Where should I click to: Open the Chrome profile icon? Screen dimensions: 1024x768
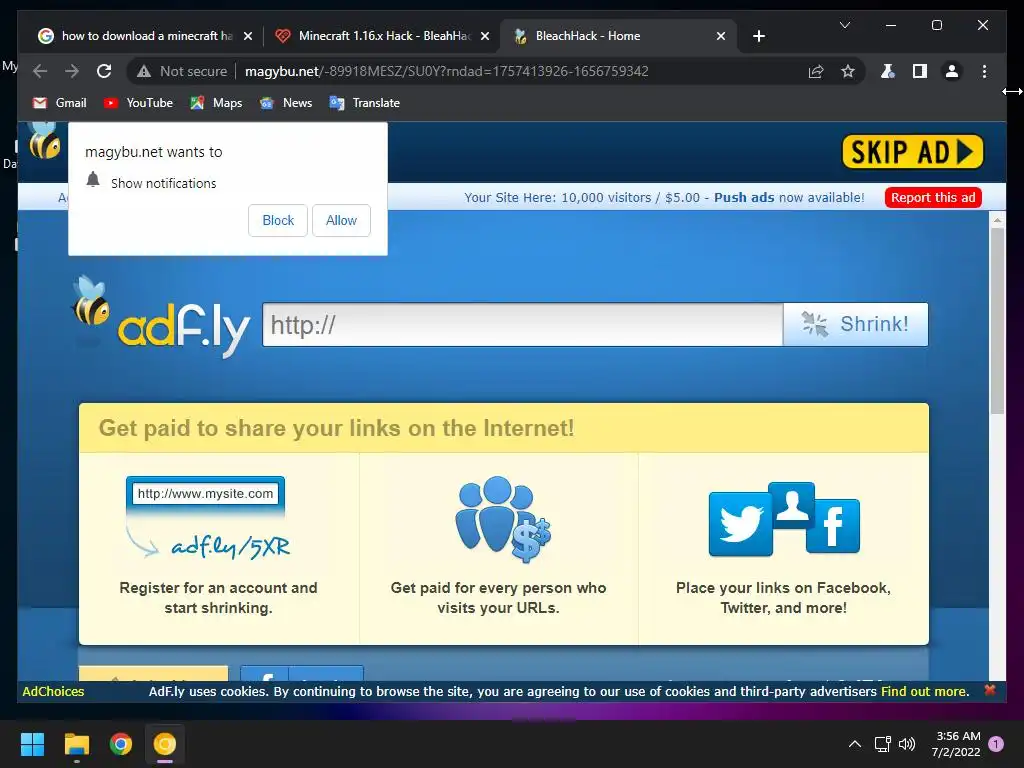[952, 71]
